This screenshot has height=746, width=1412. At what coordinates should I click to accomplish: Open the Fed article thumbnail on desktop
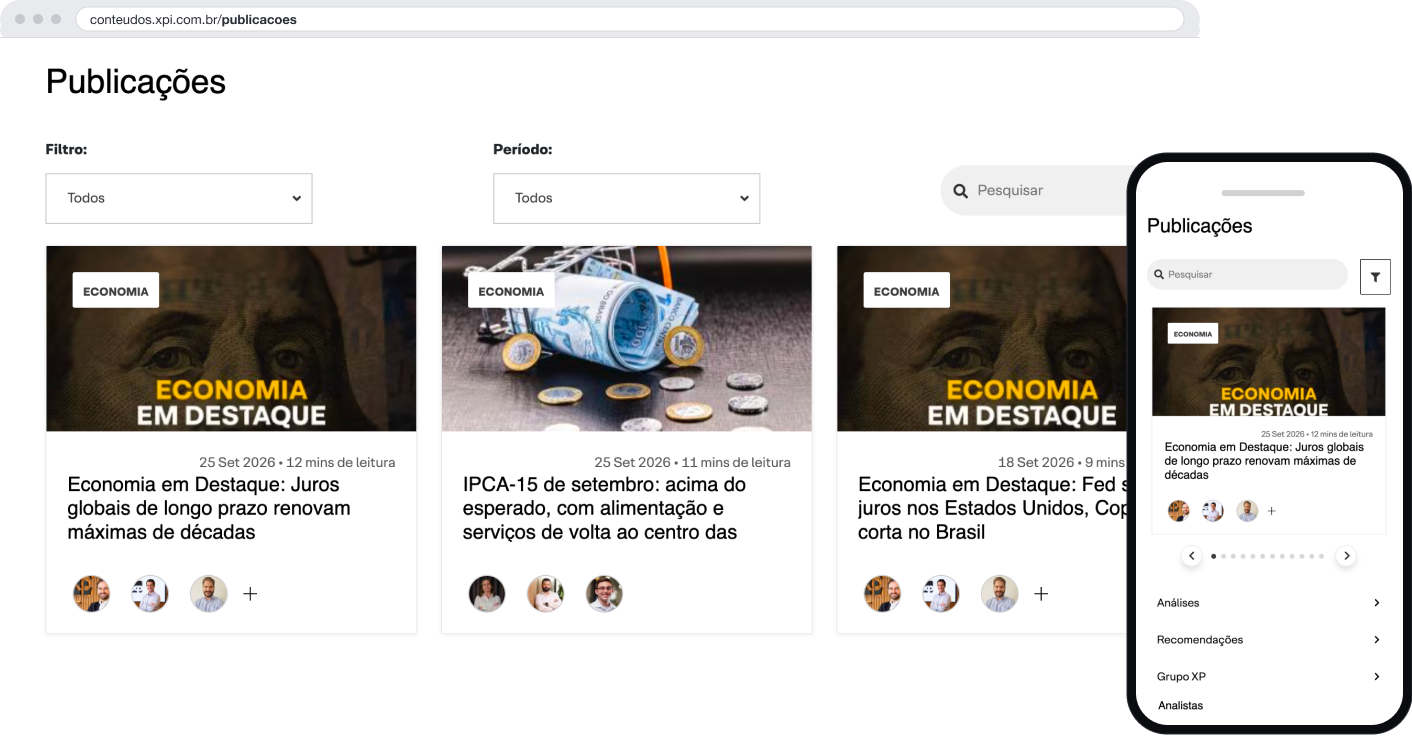[x=983, y=339]
